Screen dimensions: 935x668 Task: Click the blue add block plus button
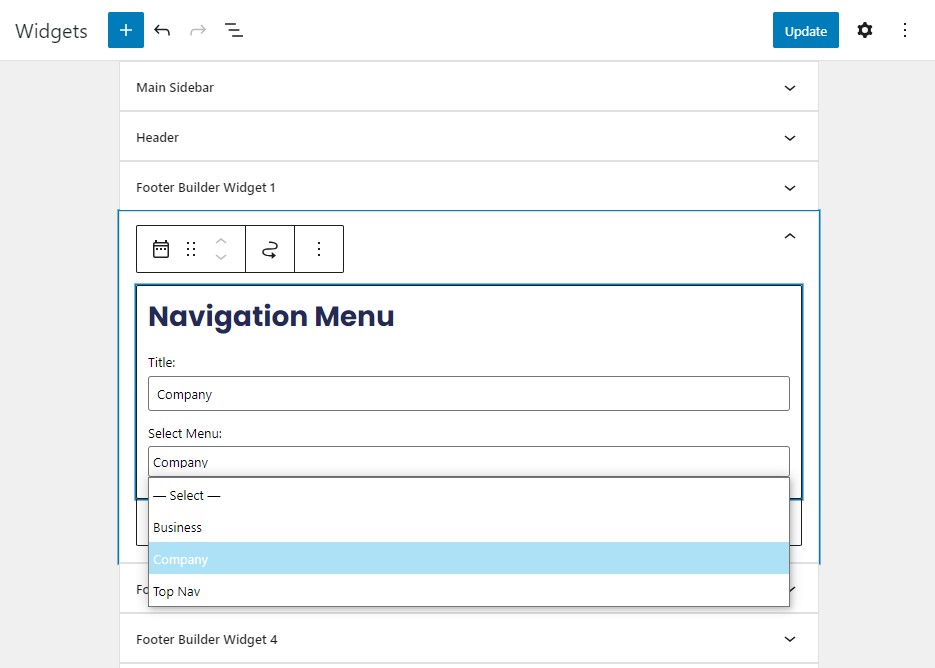(x=126, y=30)
